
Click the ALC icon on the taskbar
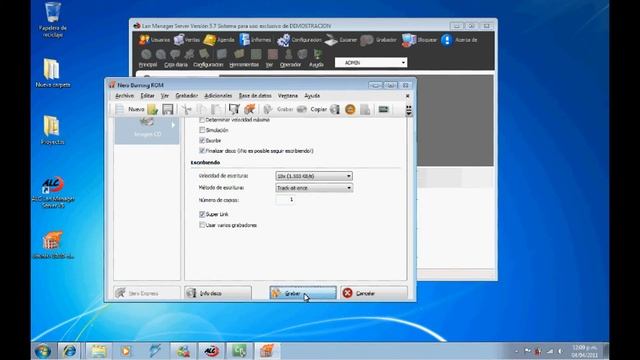[x=211, y=351]
